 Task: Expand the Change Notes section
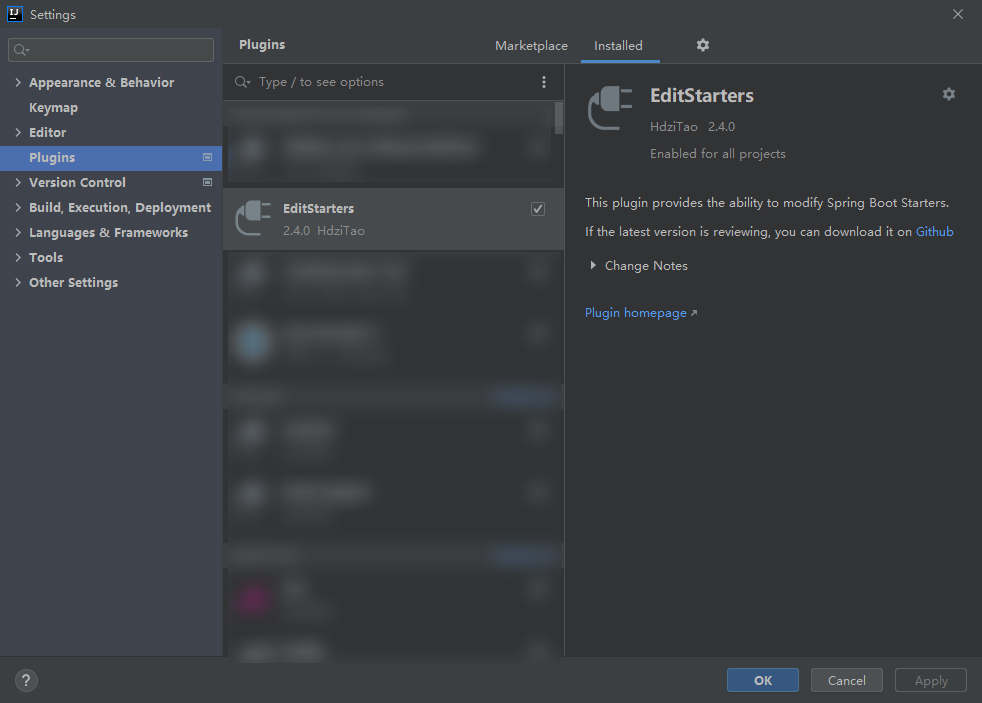(592, 265)
